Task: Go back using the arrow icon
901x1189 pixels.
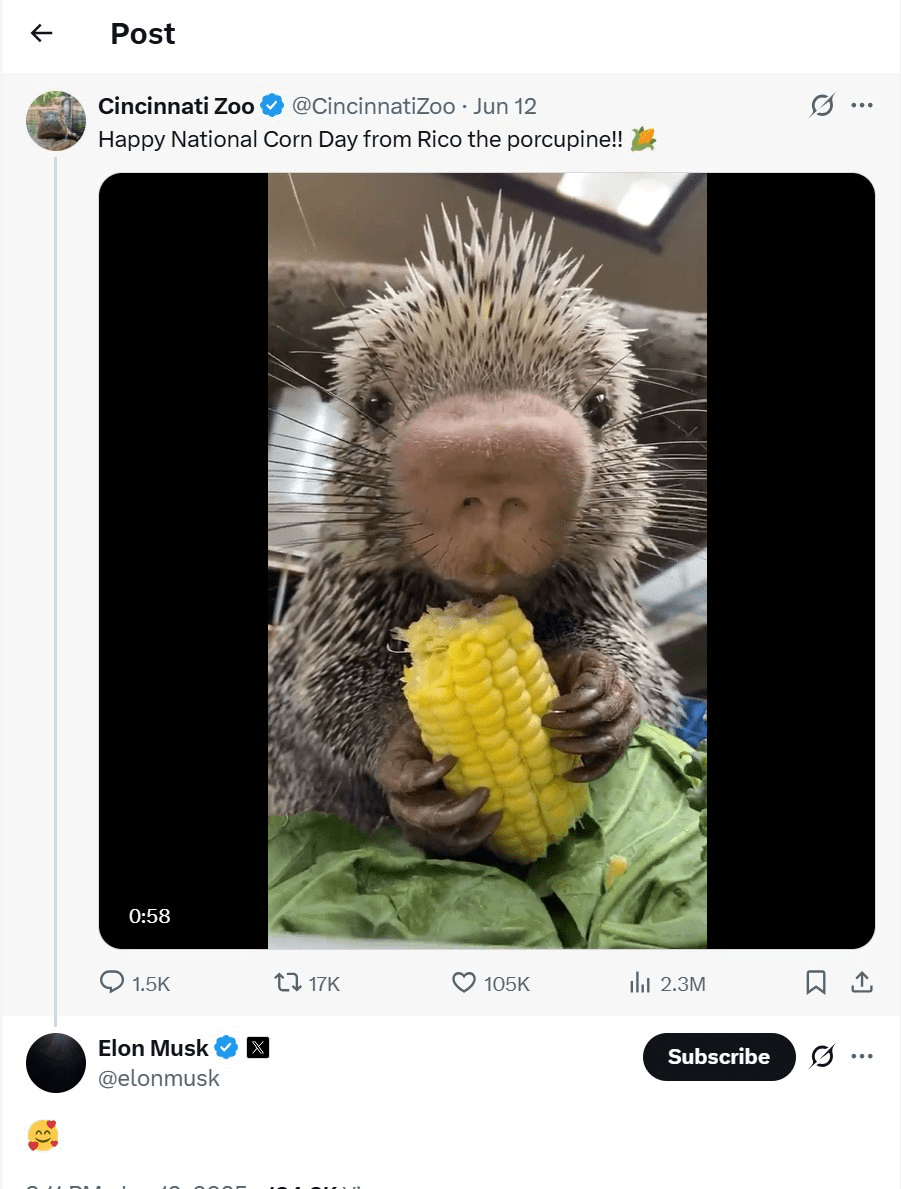Action: click(41, 33)
